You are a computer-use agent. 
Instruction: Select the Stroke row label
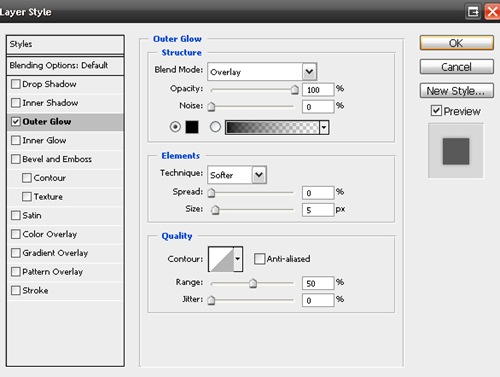35,290
